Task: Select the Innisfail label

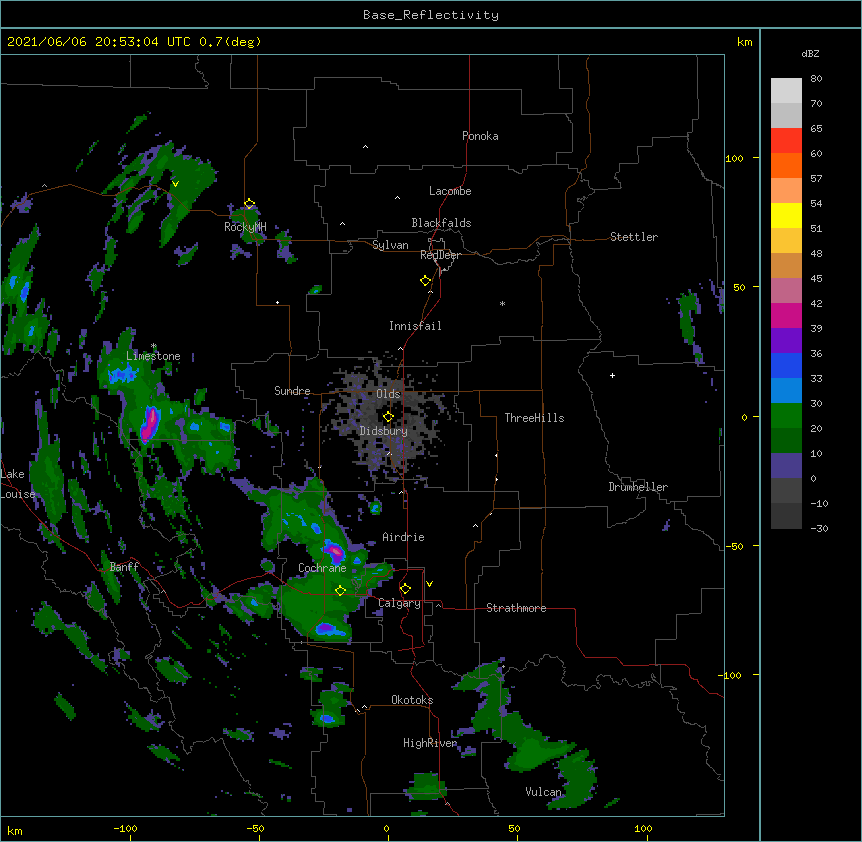Action: (415, 326)
